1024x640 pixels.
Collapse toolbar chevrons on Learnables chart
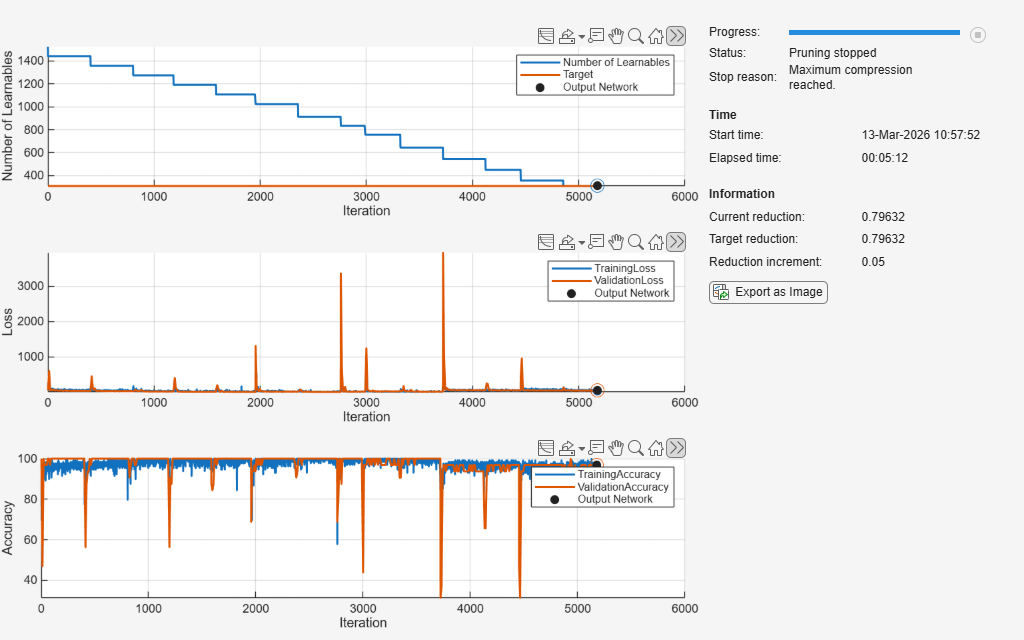pos(676,36)
